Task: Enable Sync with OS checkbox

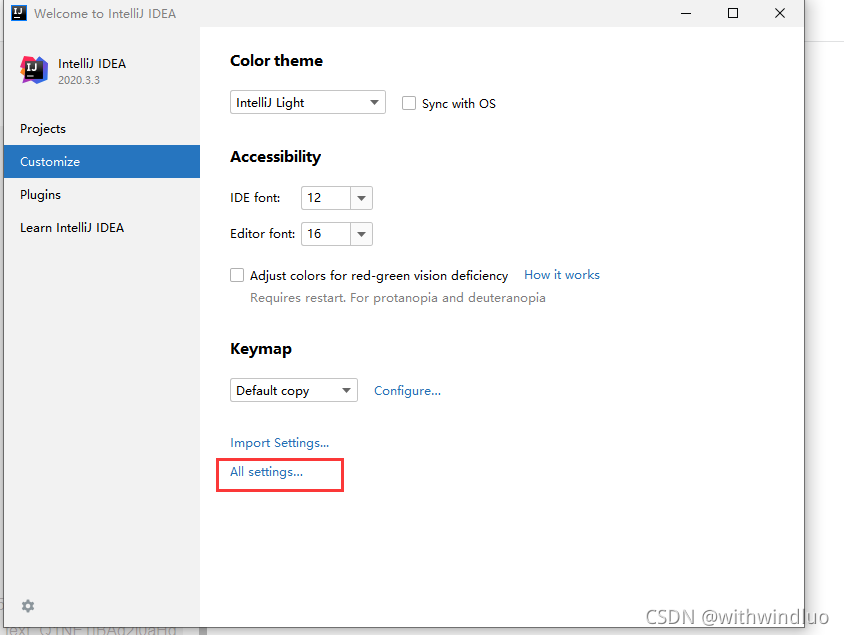Action: click(409, 103)
